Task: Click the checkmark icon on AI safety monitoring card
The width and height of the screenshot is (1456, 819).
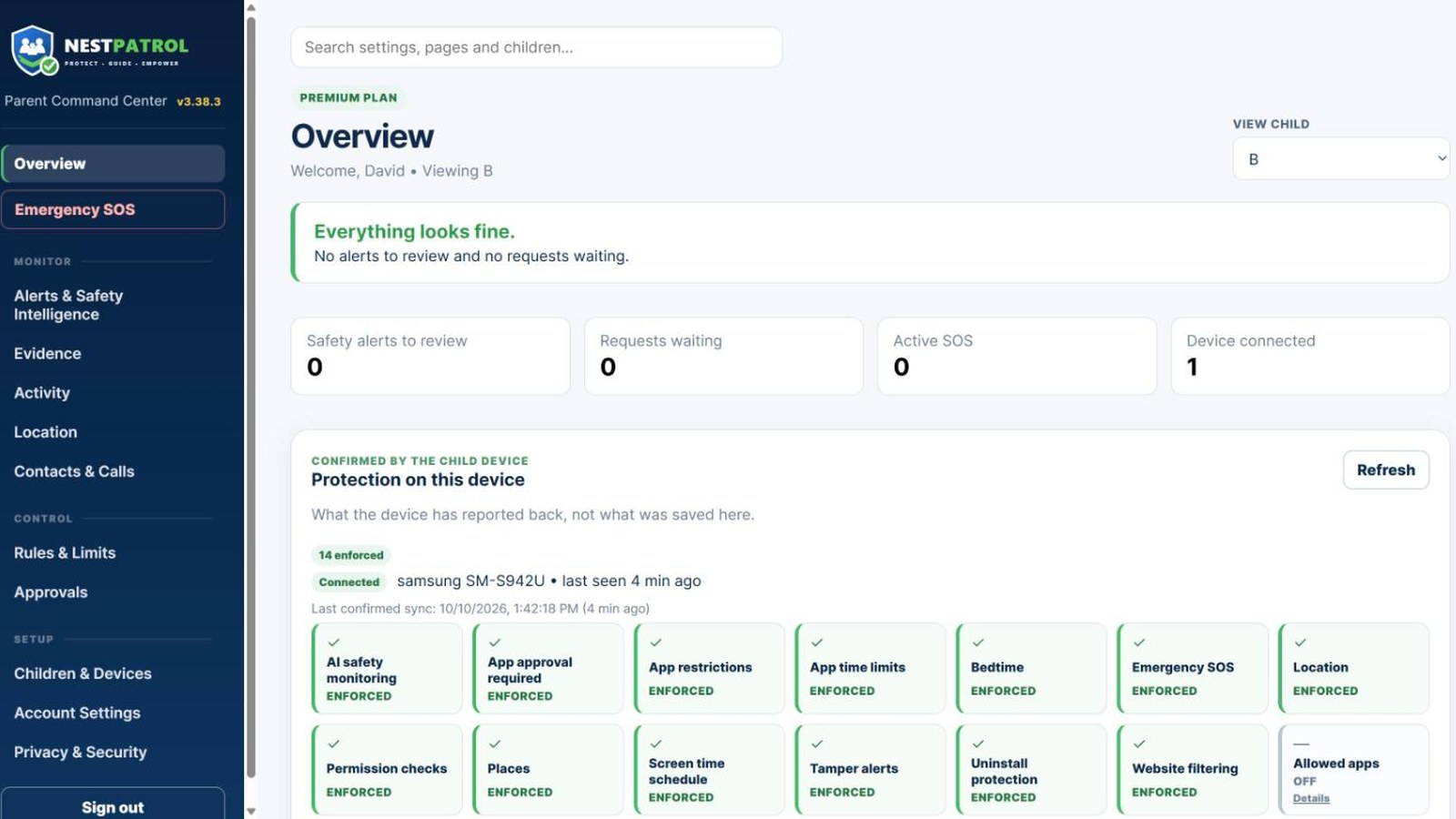Action: [334, 642]
